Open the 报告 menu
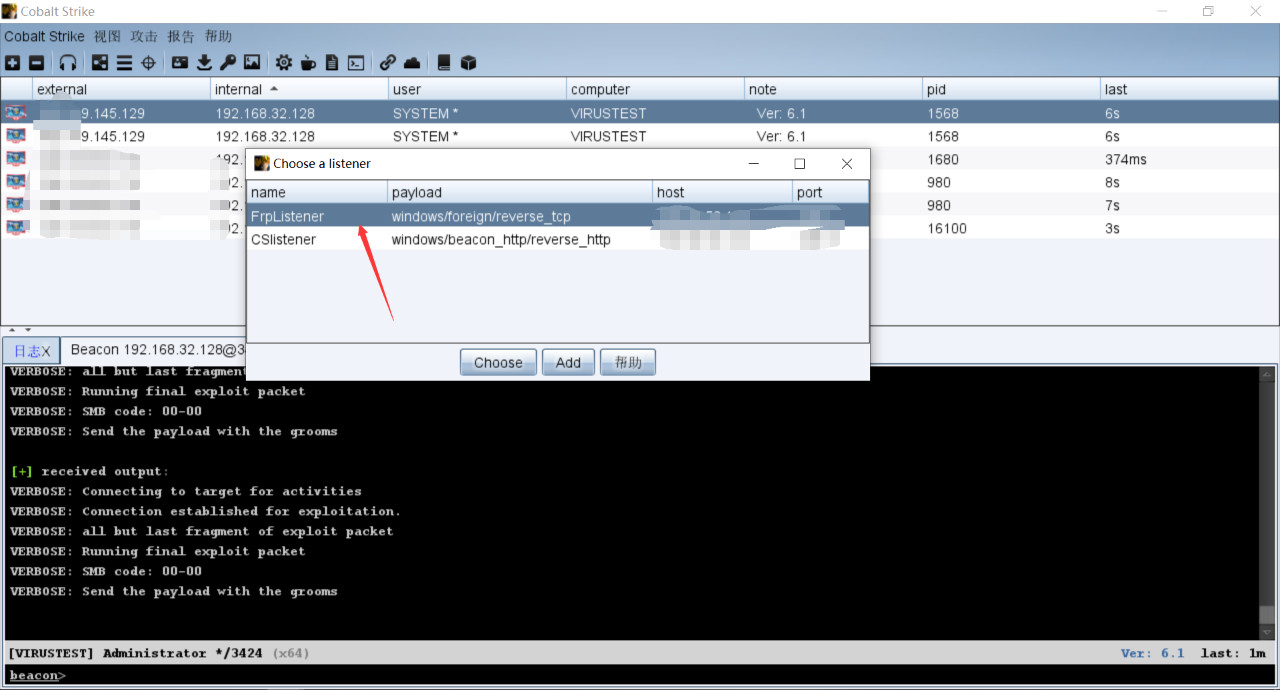Screen dimensions: 1280x690 click(181, 36)
